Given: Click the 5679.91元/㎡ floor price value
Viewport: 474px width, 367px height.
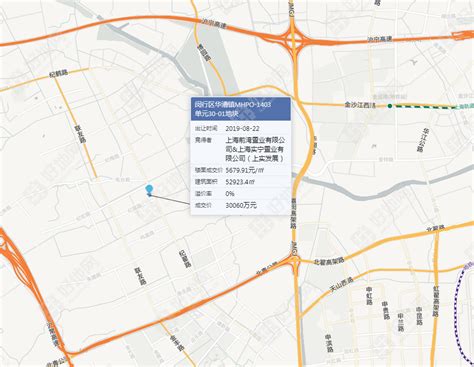Looking at the screenshot, I should click(x=245, y=170).
